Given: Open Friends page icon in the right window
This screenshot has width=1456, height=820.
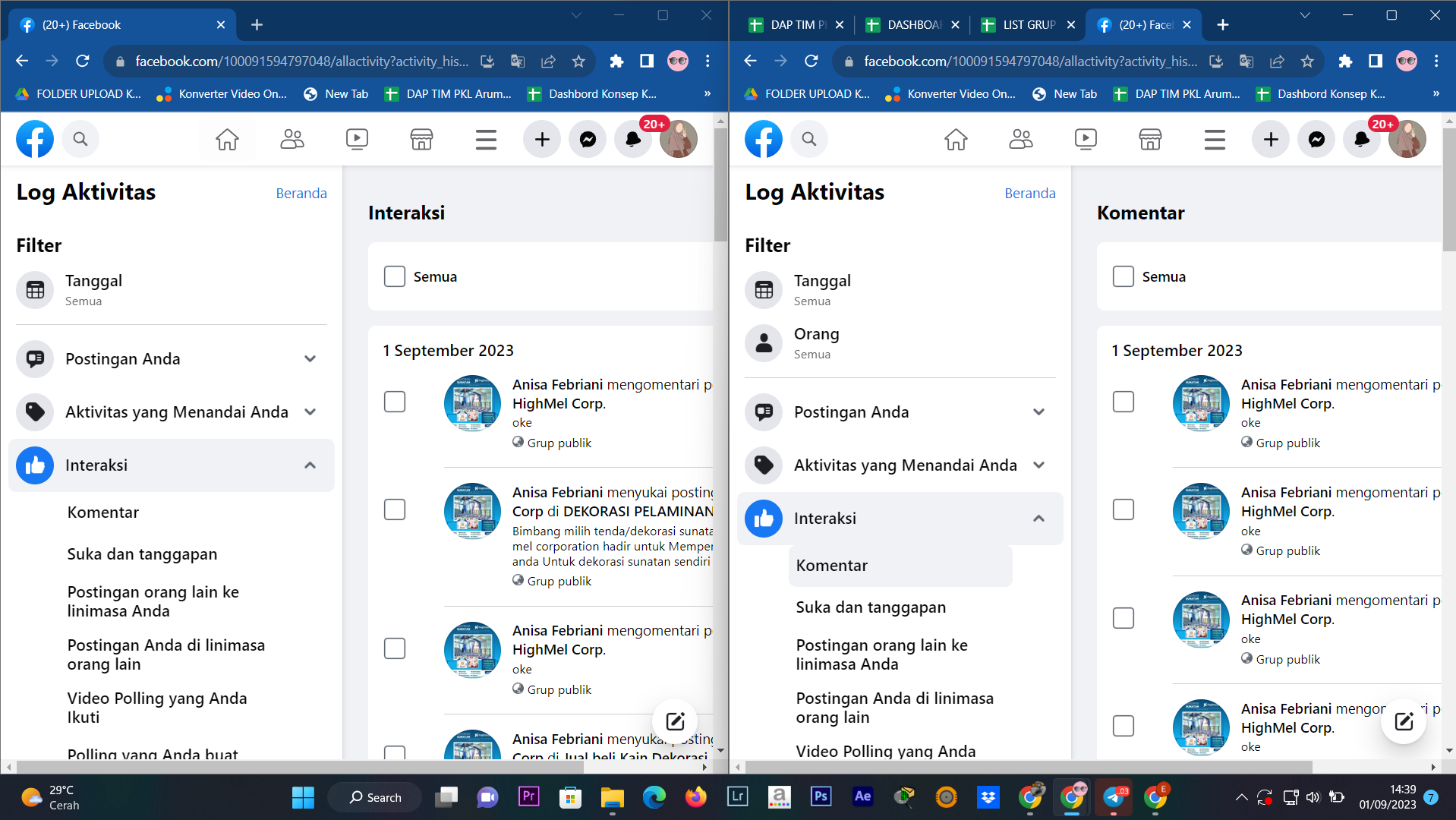Looking at the screenshot, I should (1021, 140).
